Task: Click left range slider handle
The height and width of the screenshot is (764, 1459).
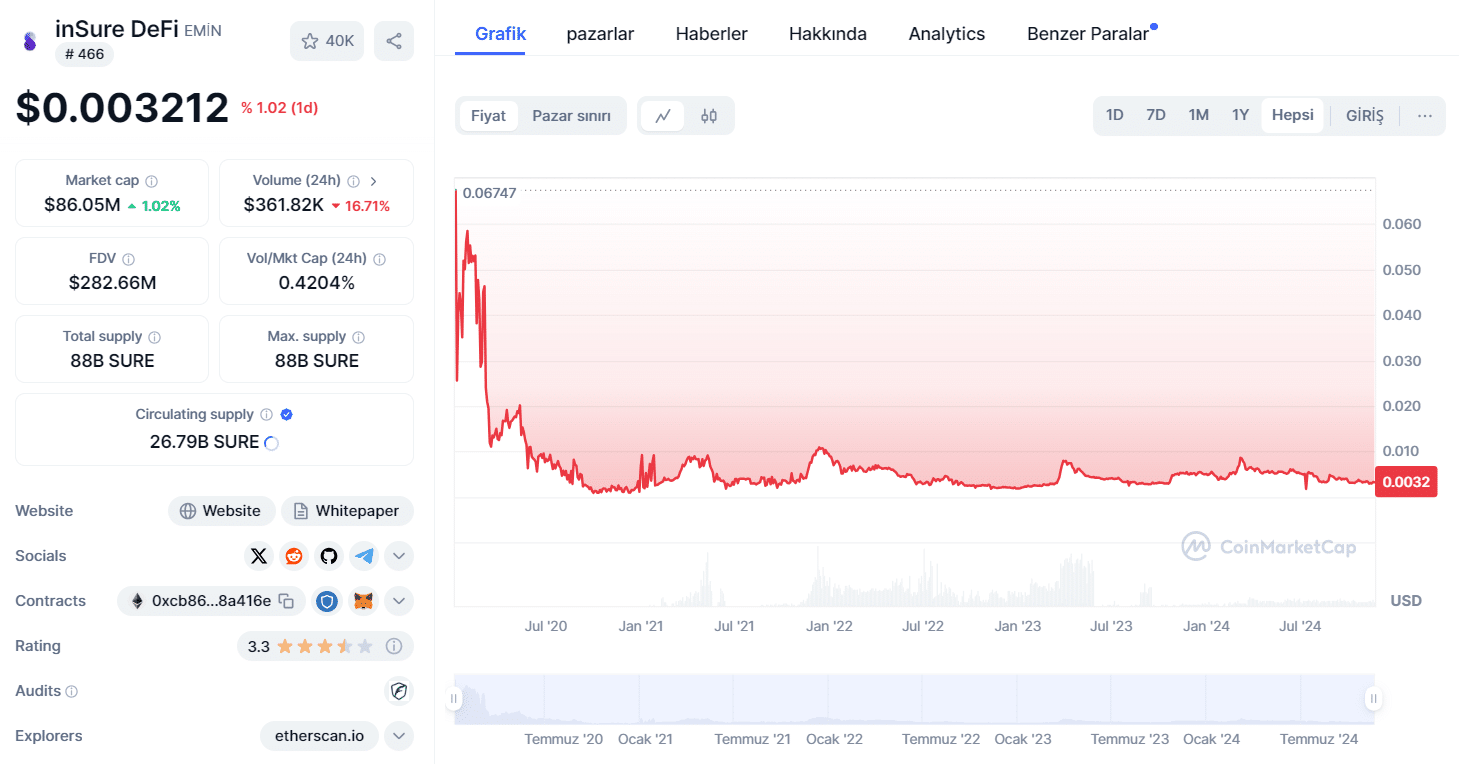Action: [x=455, y=698]
